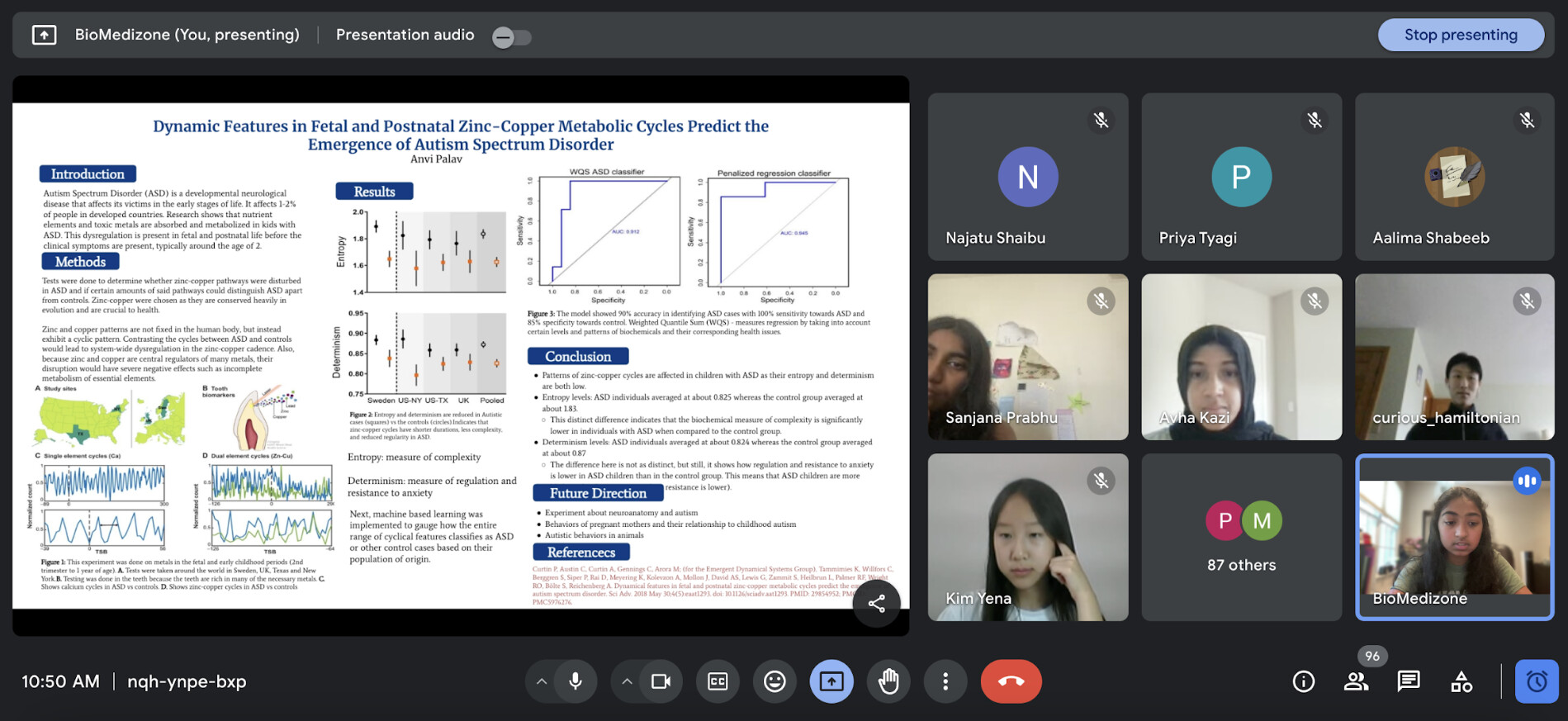Show the participants people panel
The width and height of the screenshot is (1568, 721).
point(1356,681)
